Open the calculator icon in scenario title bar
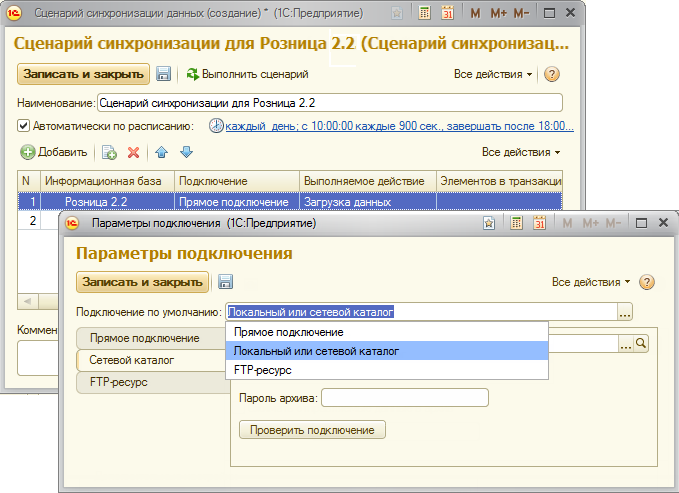The image size is (679, 493). 424,13
